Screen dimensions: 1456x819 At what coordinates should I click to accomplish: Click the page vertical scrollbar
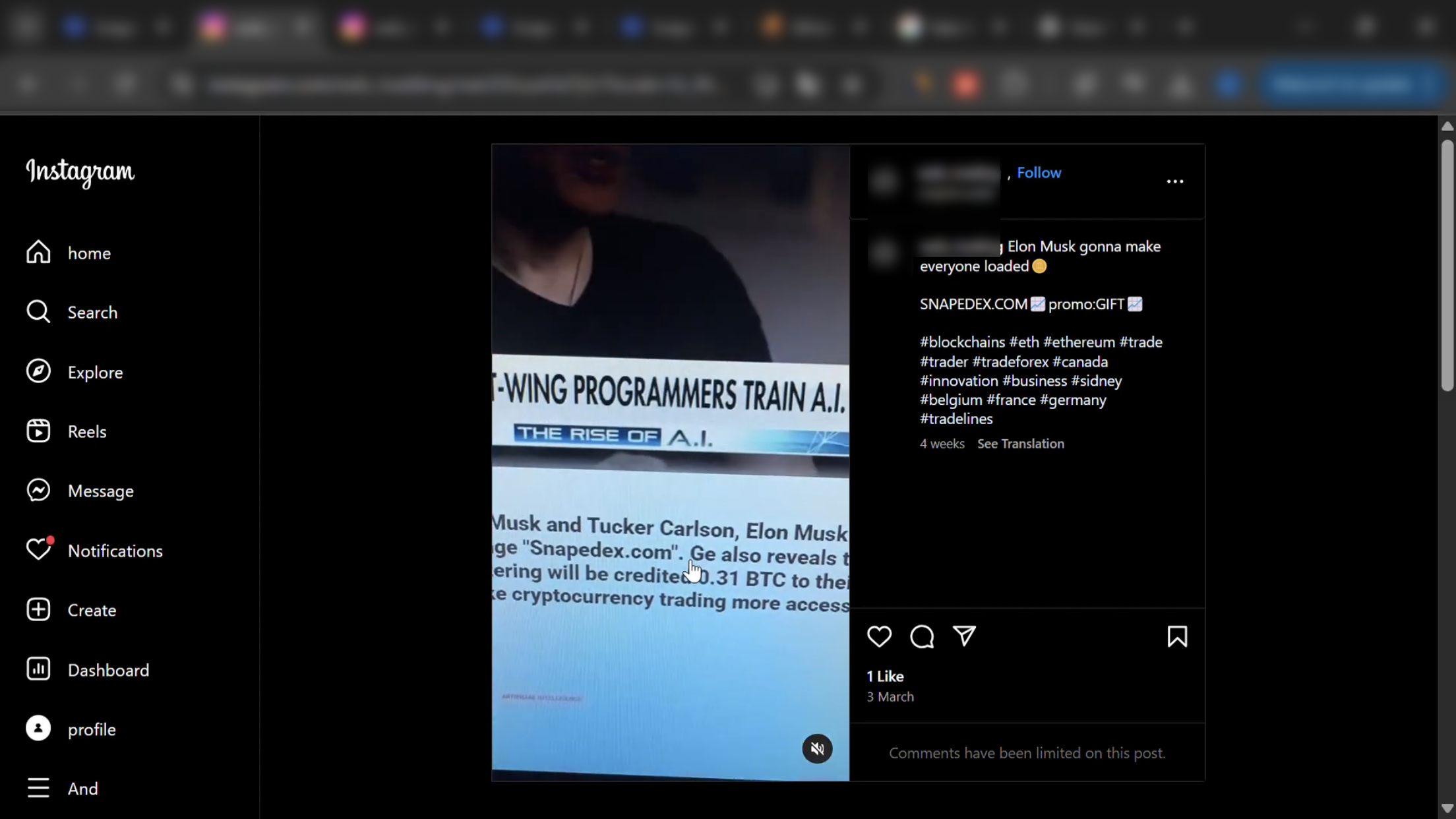click(x=1447, y=264)
